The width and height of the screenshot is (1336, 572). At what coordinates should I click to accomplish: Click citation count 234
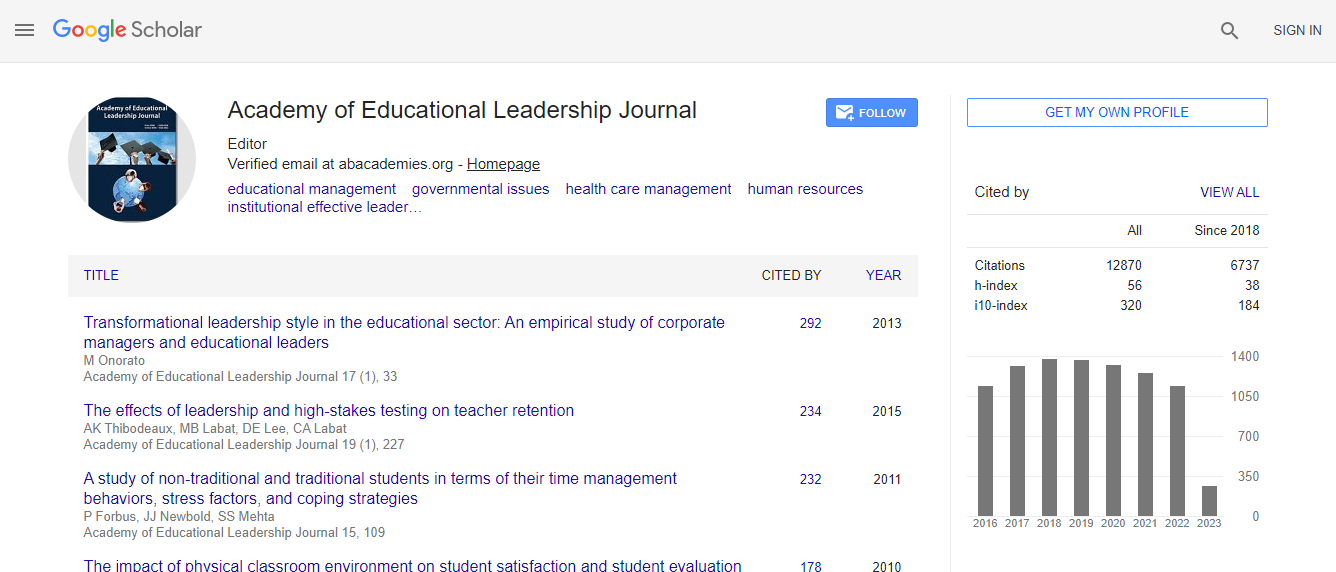[x=810, y=411]
